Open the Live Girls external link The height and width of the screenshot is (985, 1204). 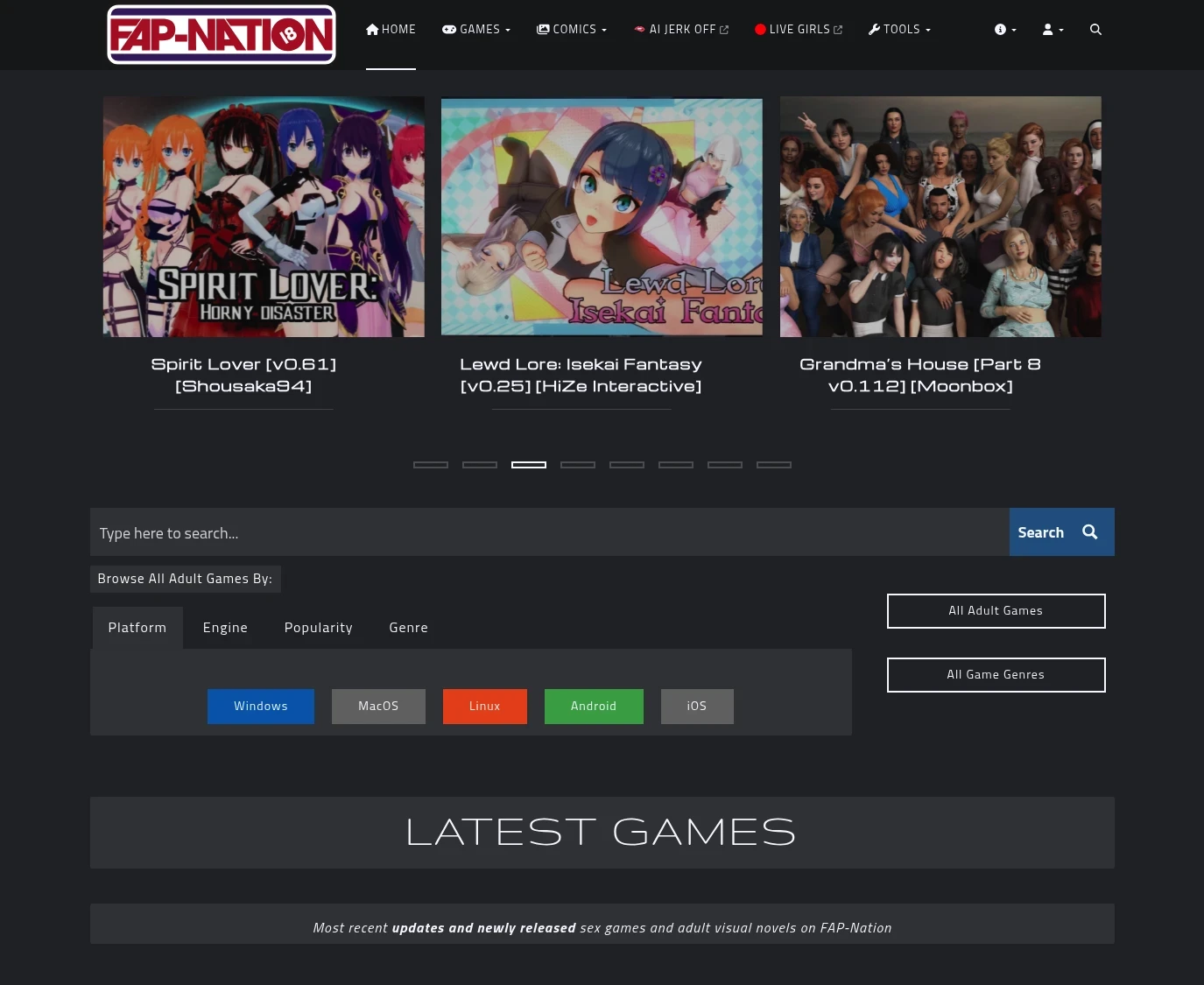pos(799,30)
